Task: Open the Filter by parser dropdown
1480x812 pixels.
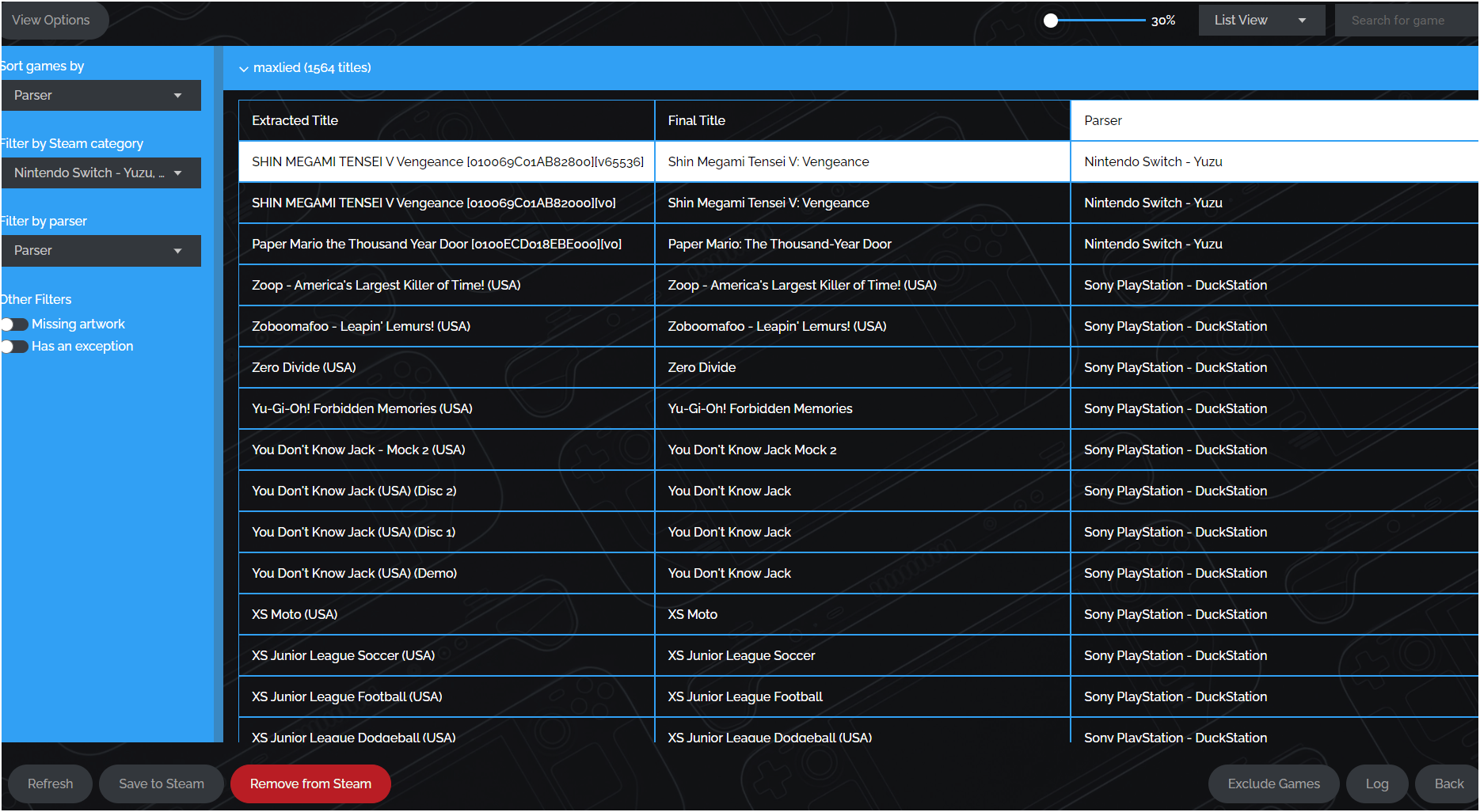Action: pos(101,250)
